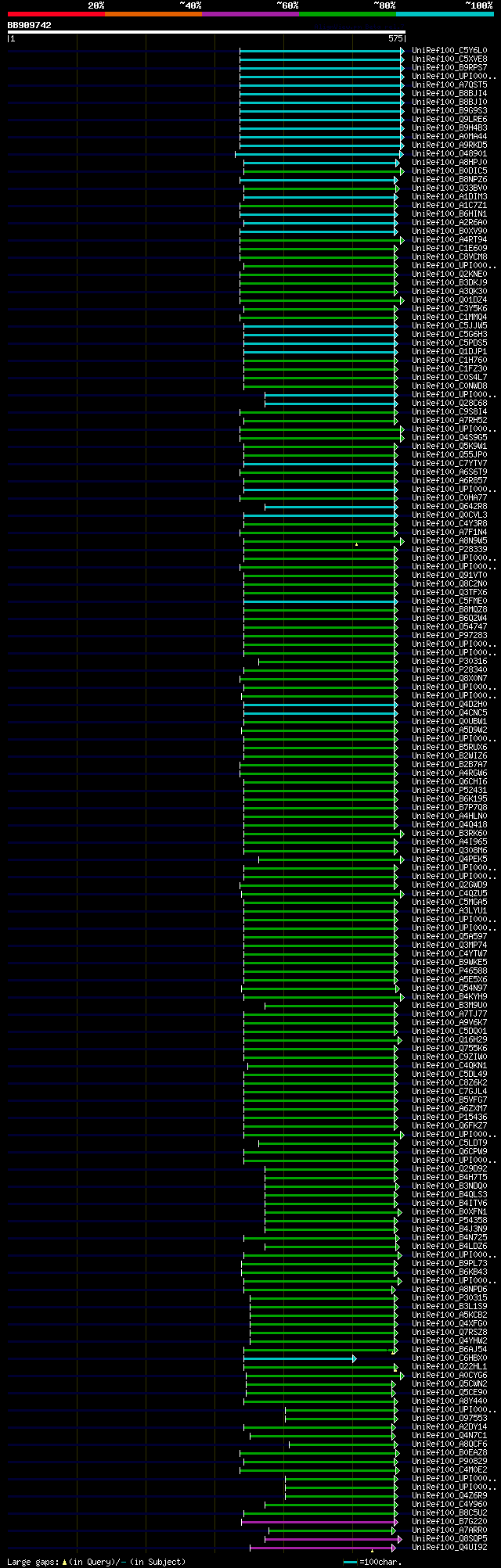Click the purple ~60% legend color segment
Screen dimensions: 501x1568
(250, 14)
